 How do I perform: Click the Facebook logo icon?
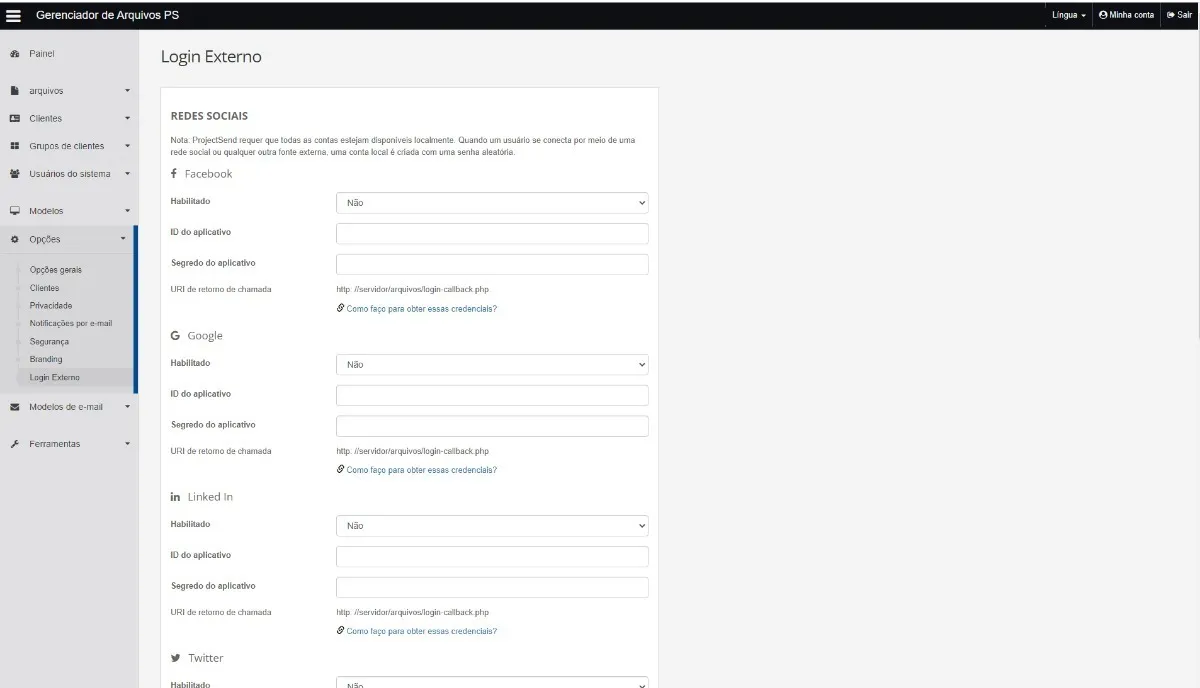174,173
